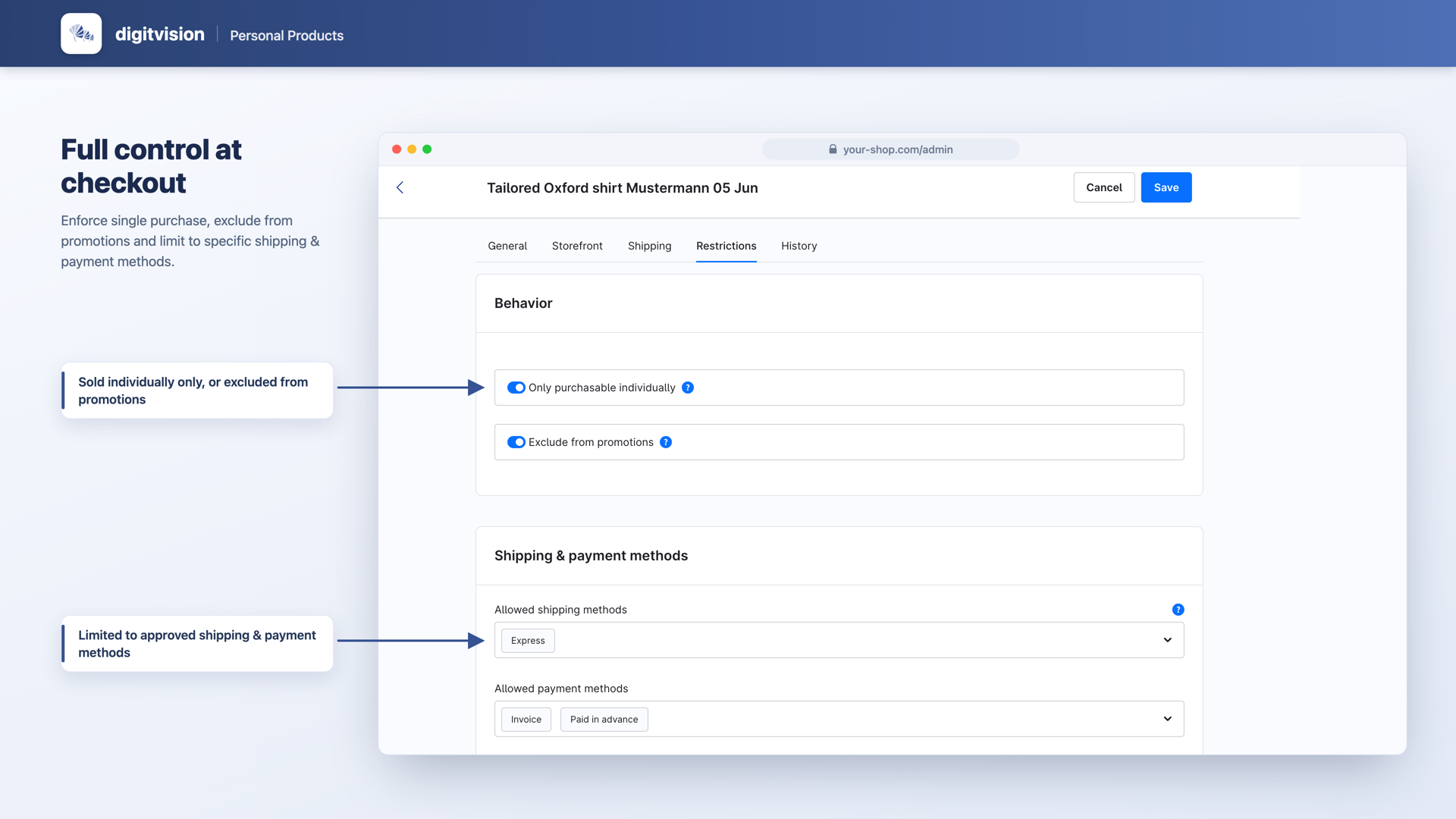The width and height of the screenshot is (1456, 819).
Task: Cancel editing the product
Action: click(1104, 187)
